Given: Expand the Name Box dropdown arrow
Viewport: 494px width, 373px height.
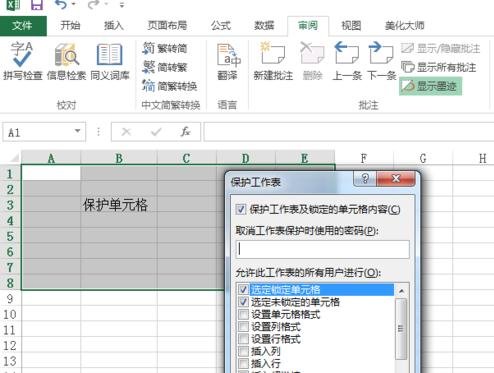Looking at the screenshot, I should [77, 131].
